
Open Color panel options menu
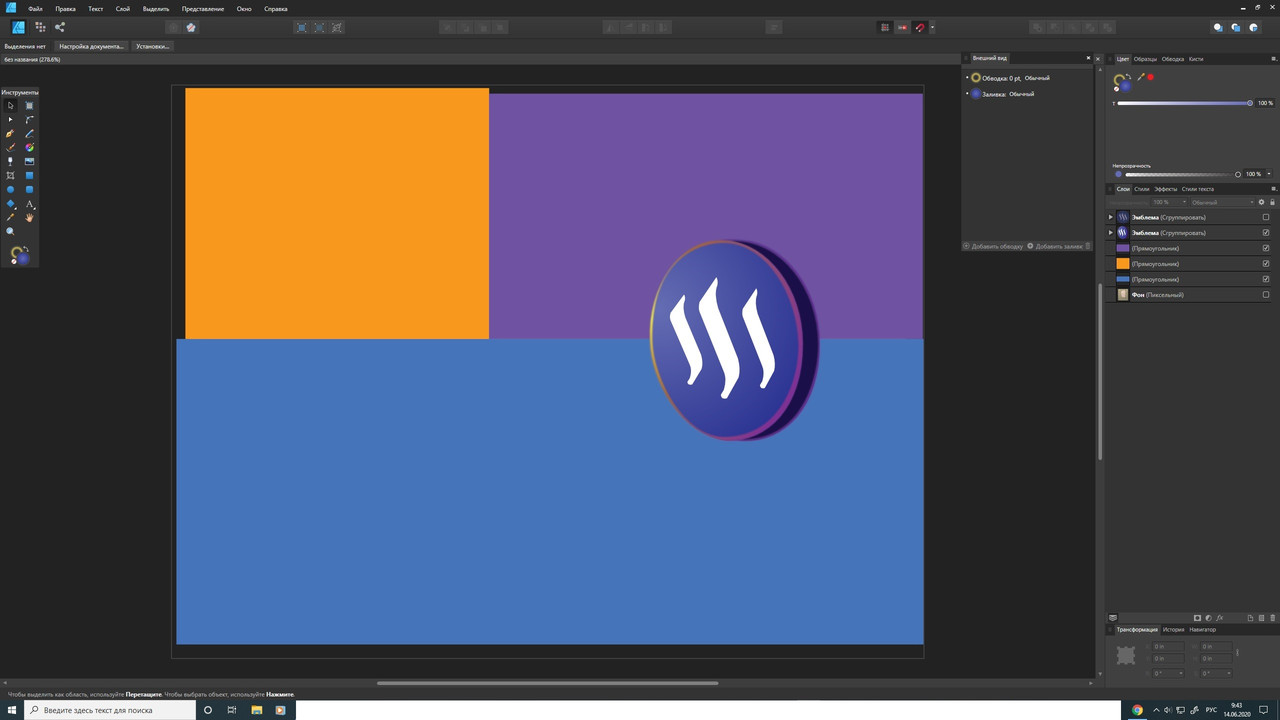pos(1273,59)
